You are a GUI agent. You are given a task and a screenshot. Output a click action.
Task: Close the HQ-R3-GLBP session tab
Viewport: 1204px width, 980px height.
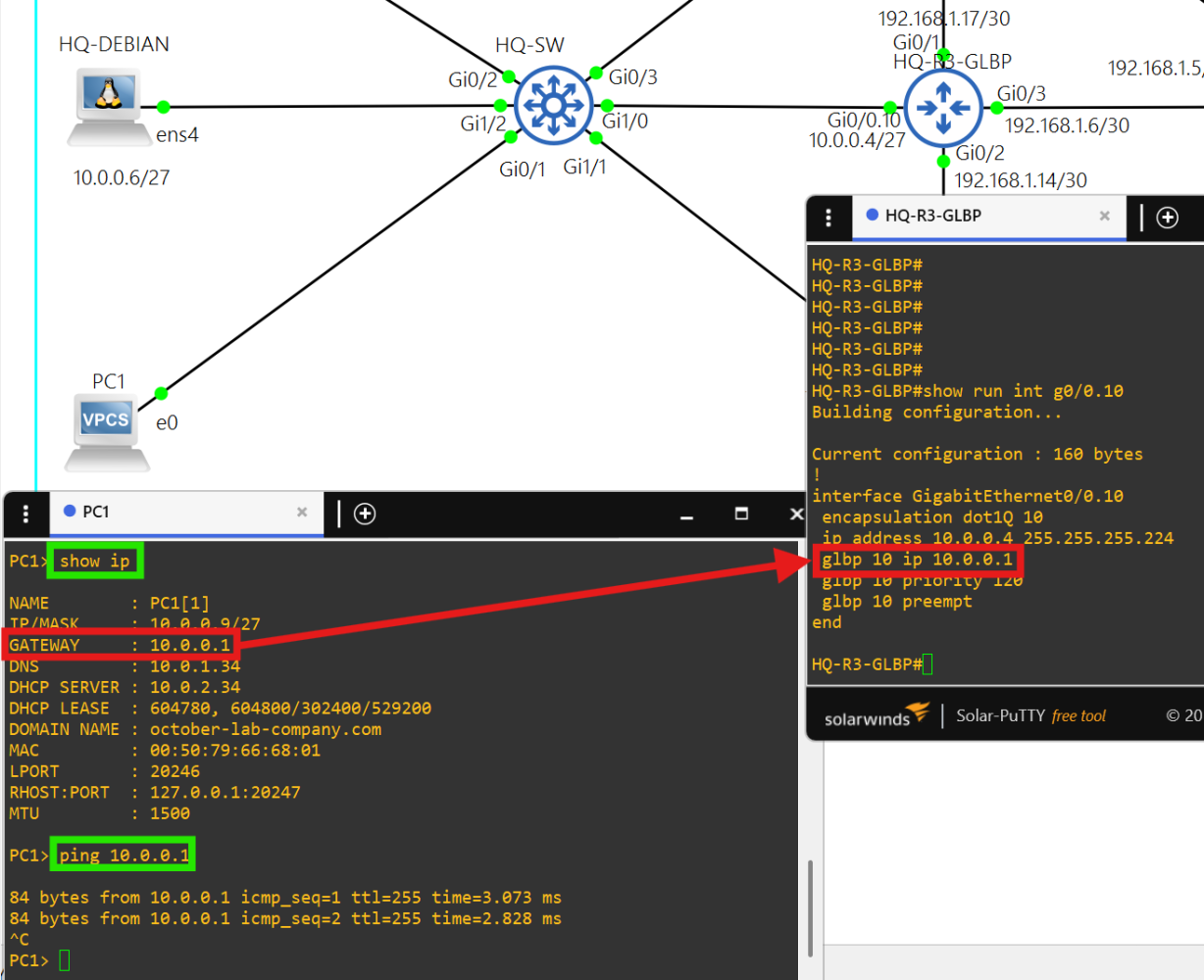1104,217
